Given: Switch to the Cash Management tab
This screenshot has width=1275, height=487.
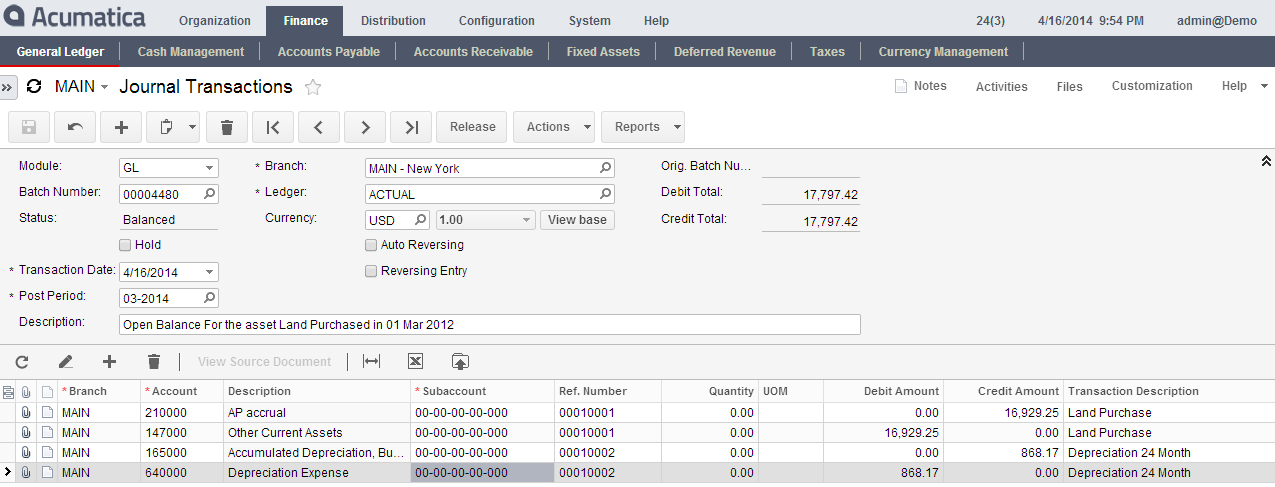Looking at the screenshot, I should pyautogui.click(x=190, y=52).
